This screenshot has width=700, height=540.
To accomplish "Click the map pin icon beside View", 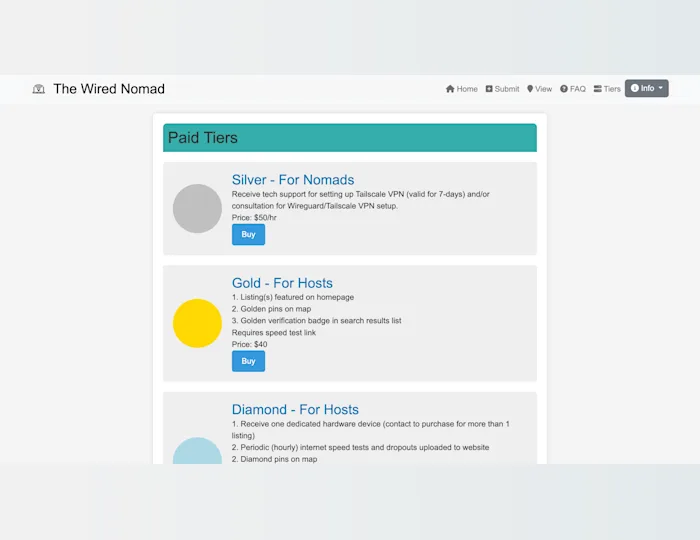I will pyautogui.click(x=530, y=89).
